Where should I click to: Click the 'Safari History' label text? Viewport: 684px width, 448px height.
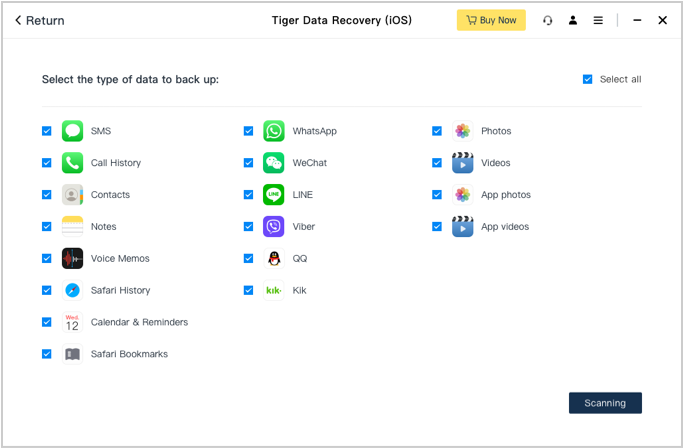click(120, 290)
